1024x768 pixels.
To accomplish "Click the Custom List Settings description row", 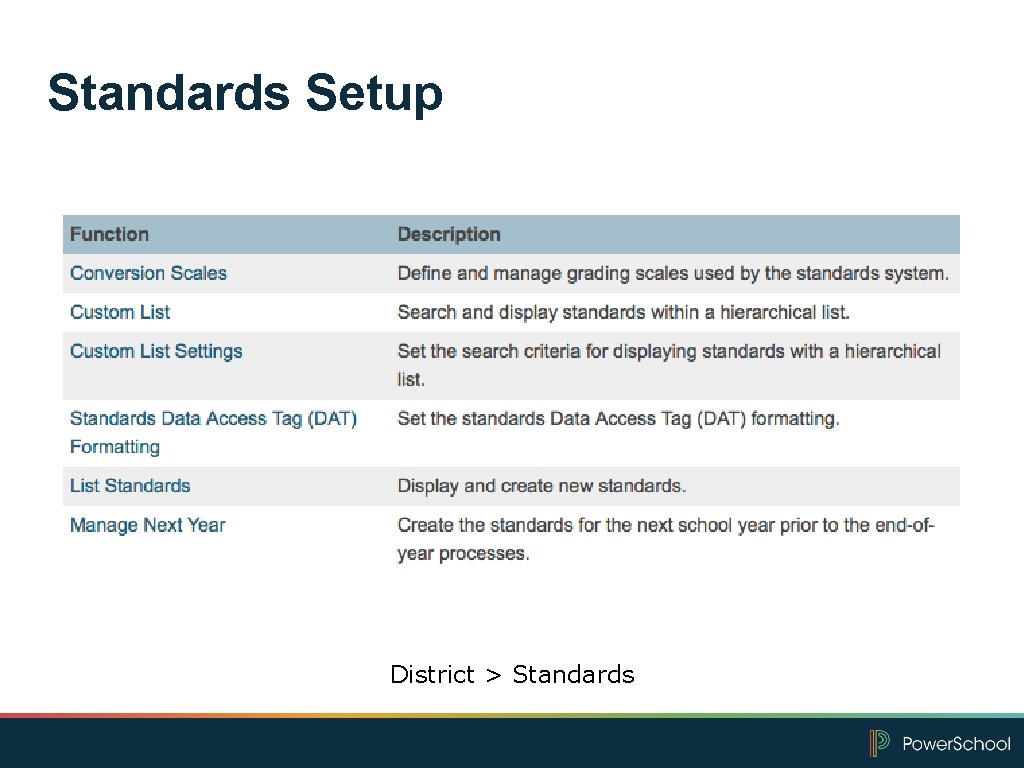I will [668, 365].
